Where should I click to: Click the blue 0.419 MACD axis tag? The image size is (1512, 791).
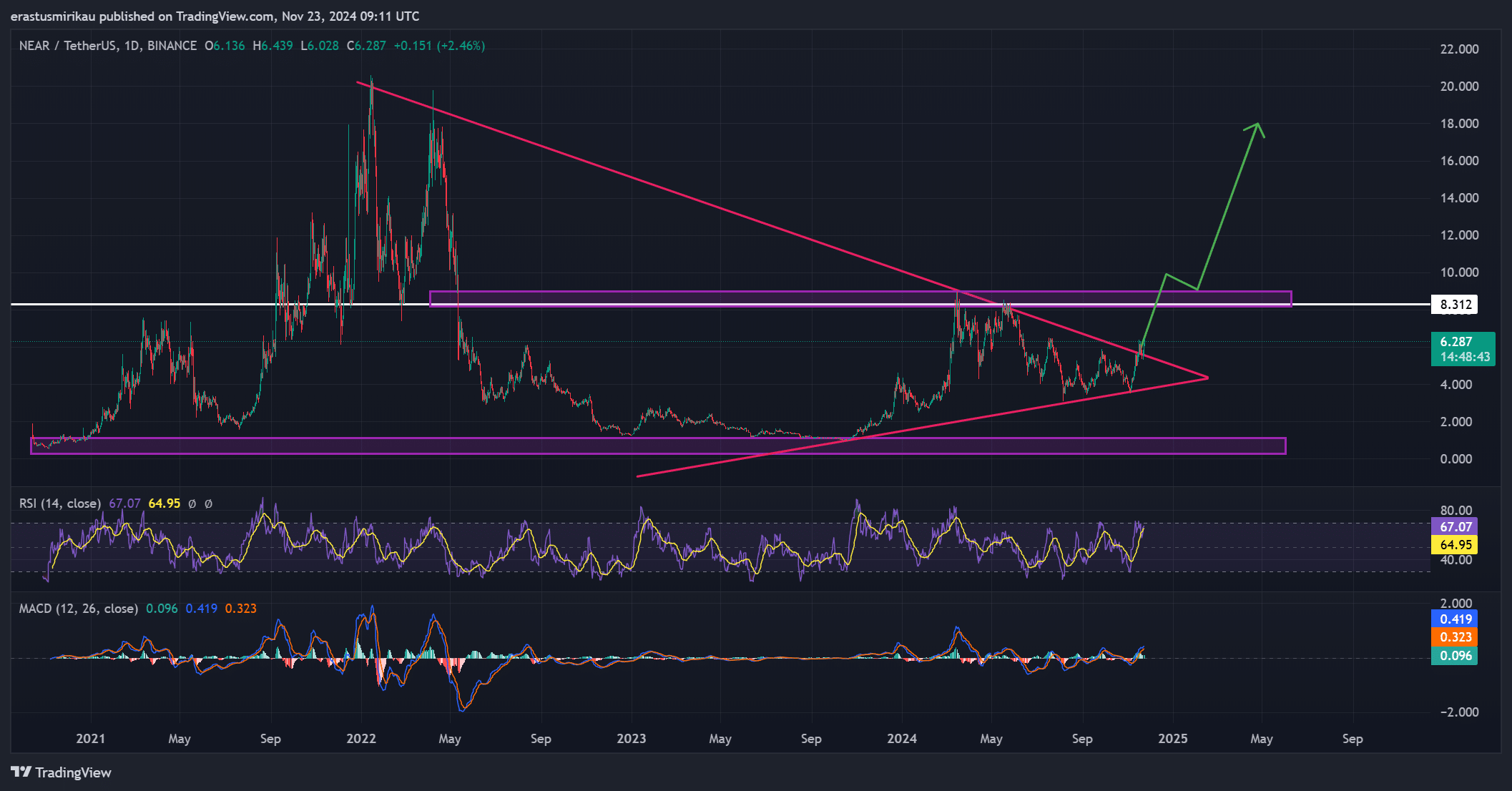[1455, 619]
